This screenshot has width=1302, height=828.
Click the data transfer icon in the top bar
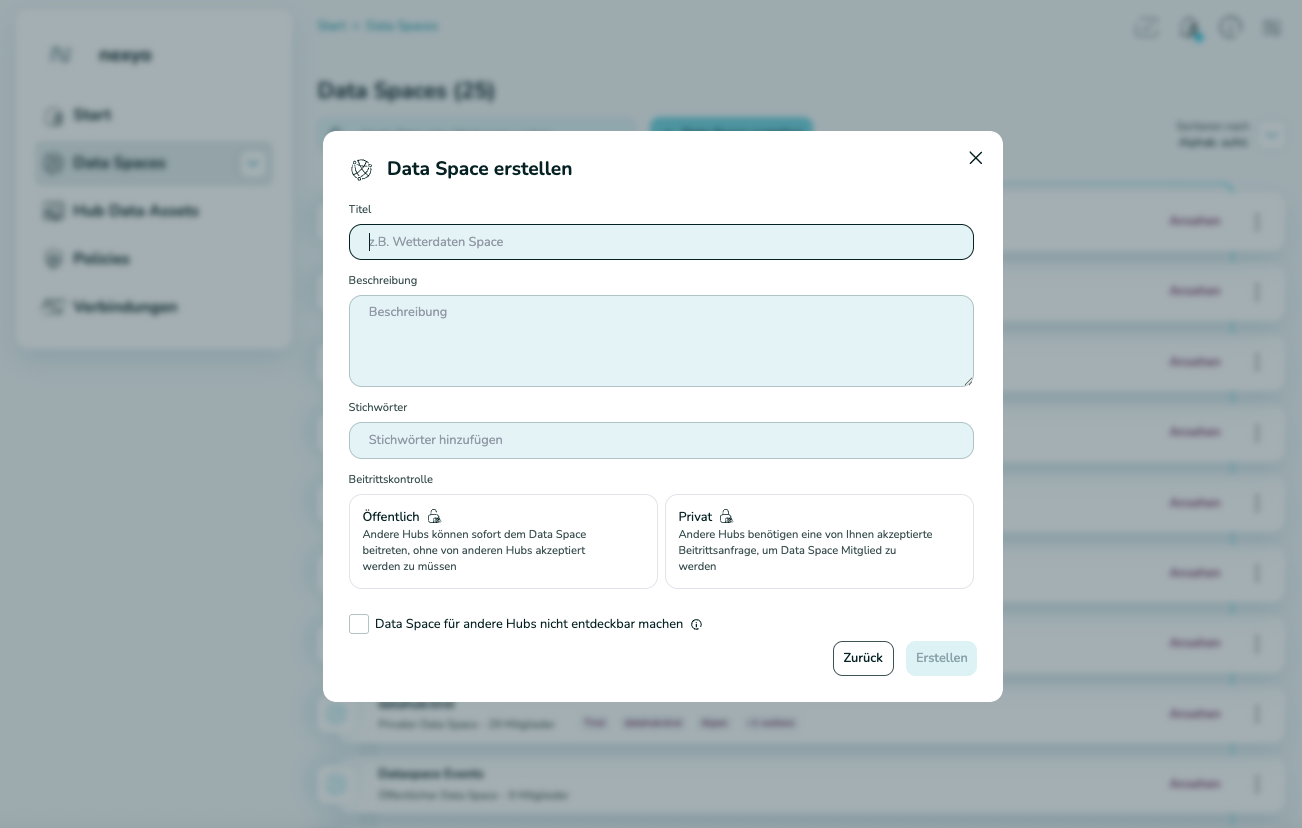[x=1146, y=28]
